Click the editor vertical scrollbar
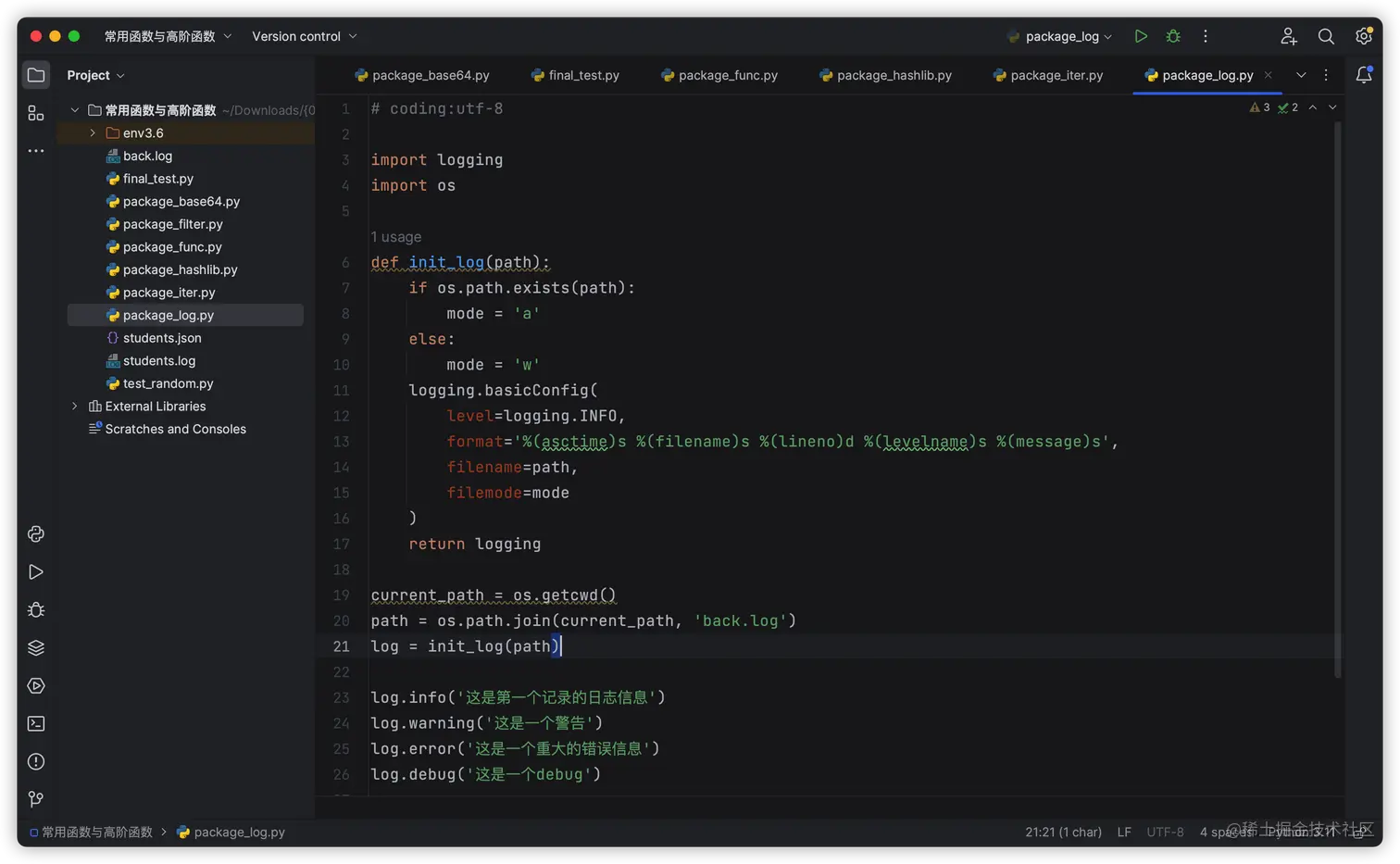The height and width of the screenshot is (864, 1400). [x=1338, y=398]
